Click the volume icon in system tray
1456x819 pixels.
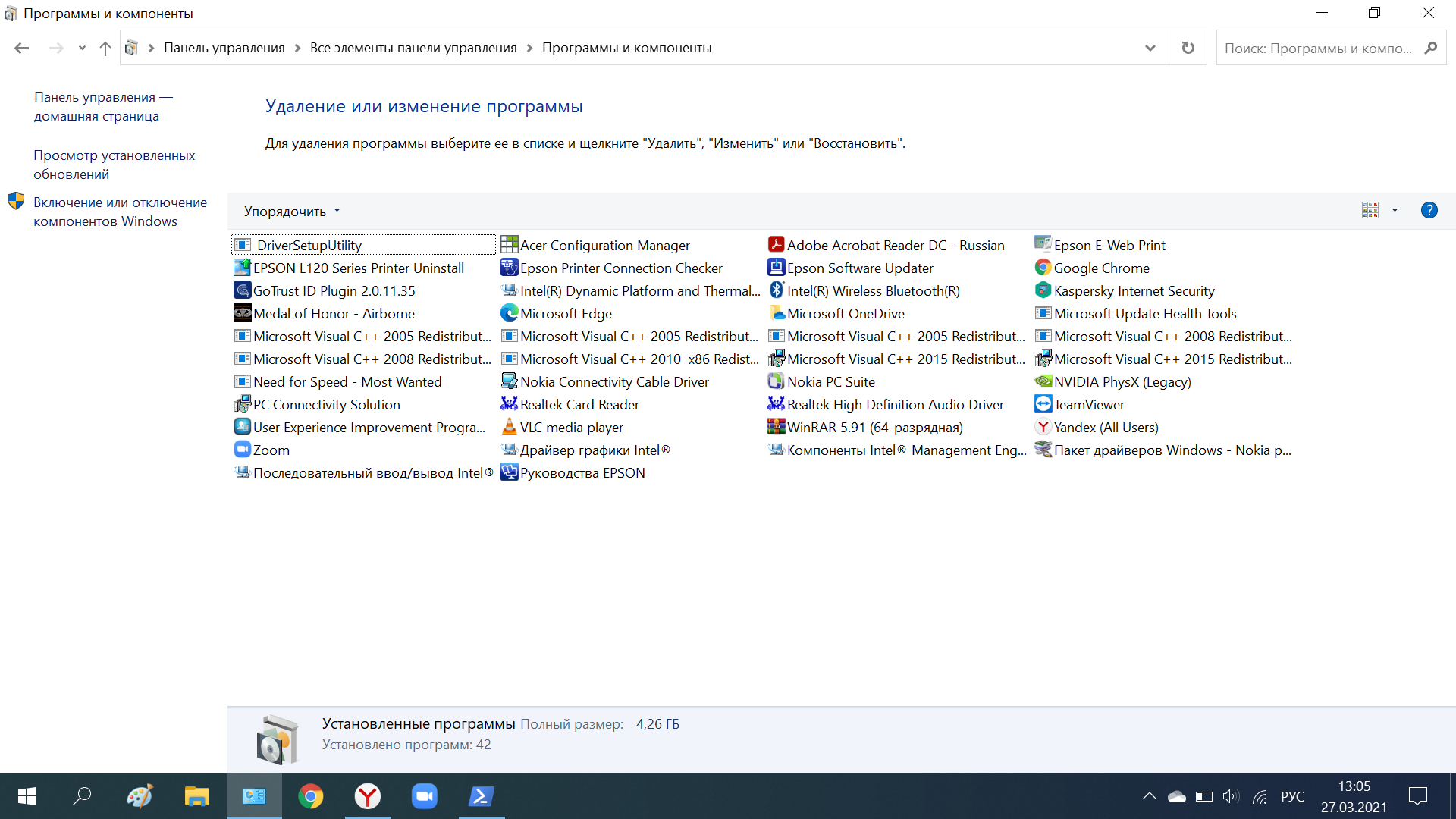(x=1230, y=796)
